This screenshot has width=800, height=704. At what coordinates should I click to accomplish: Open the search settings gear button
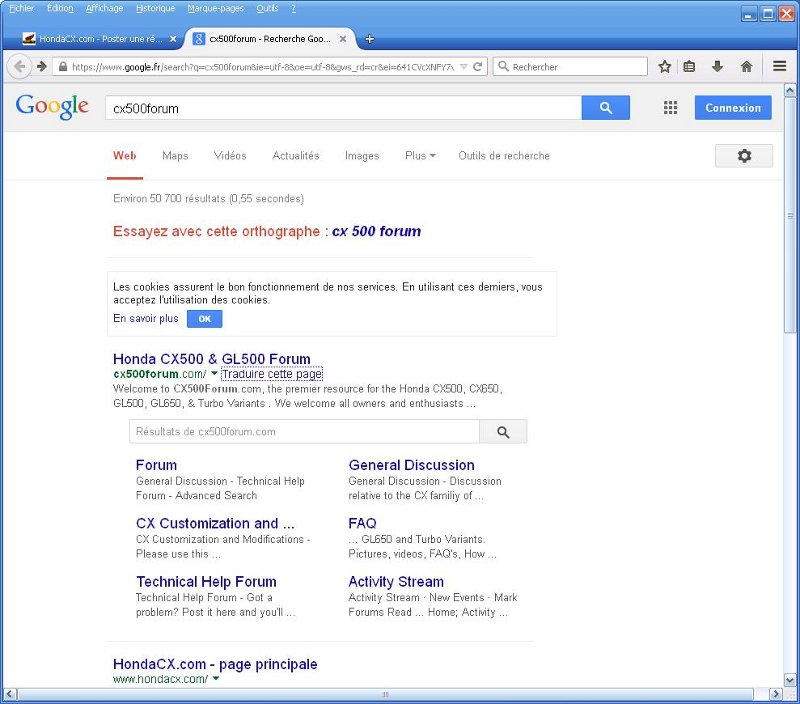tap(744, 156)
